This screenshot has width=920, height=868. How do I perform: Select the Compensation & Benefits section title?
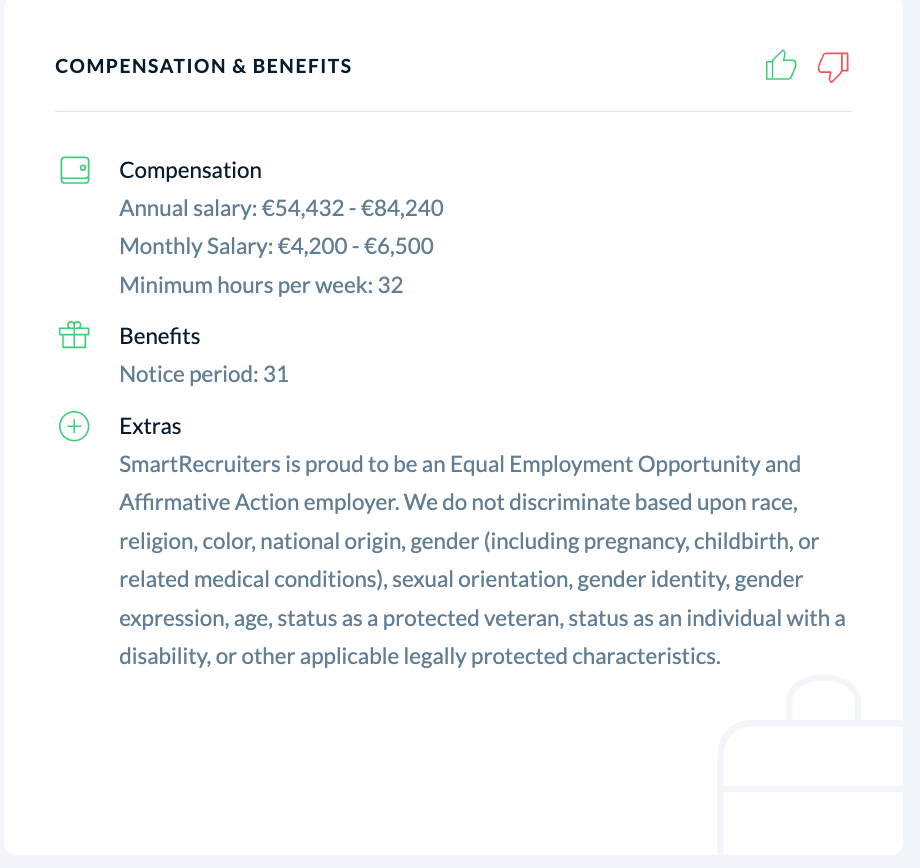click(204, 66)
